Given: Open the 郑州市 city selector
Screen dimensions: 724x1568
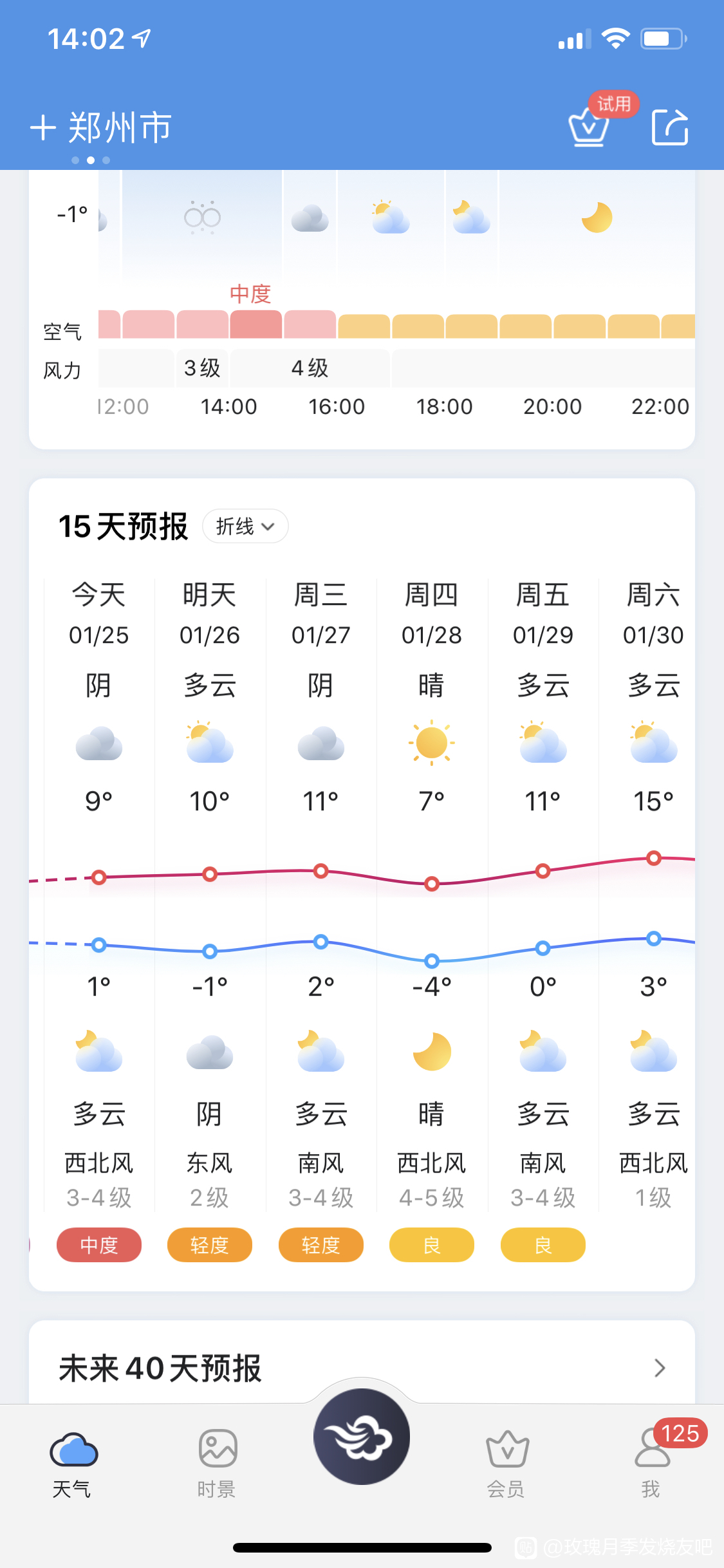Looking at the screenshot, I should pos(120,127).
